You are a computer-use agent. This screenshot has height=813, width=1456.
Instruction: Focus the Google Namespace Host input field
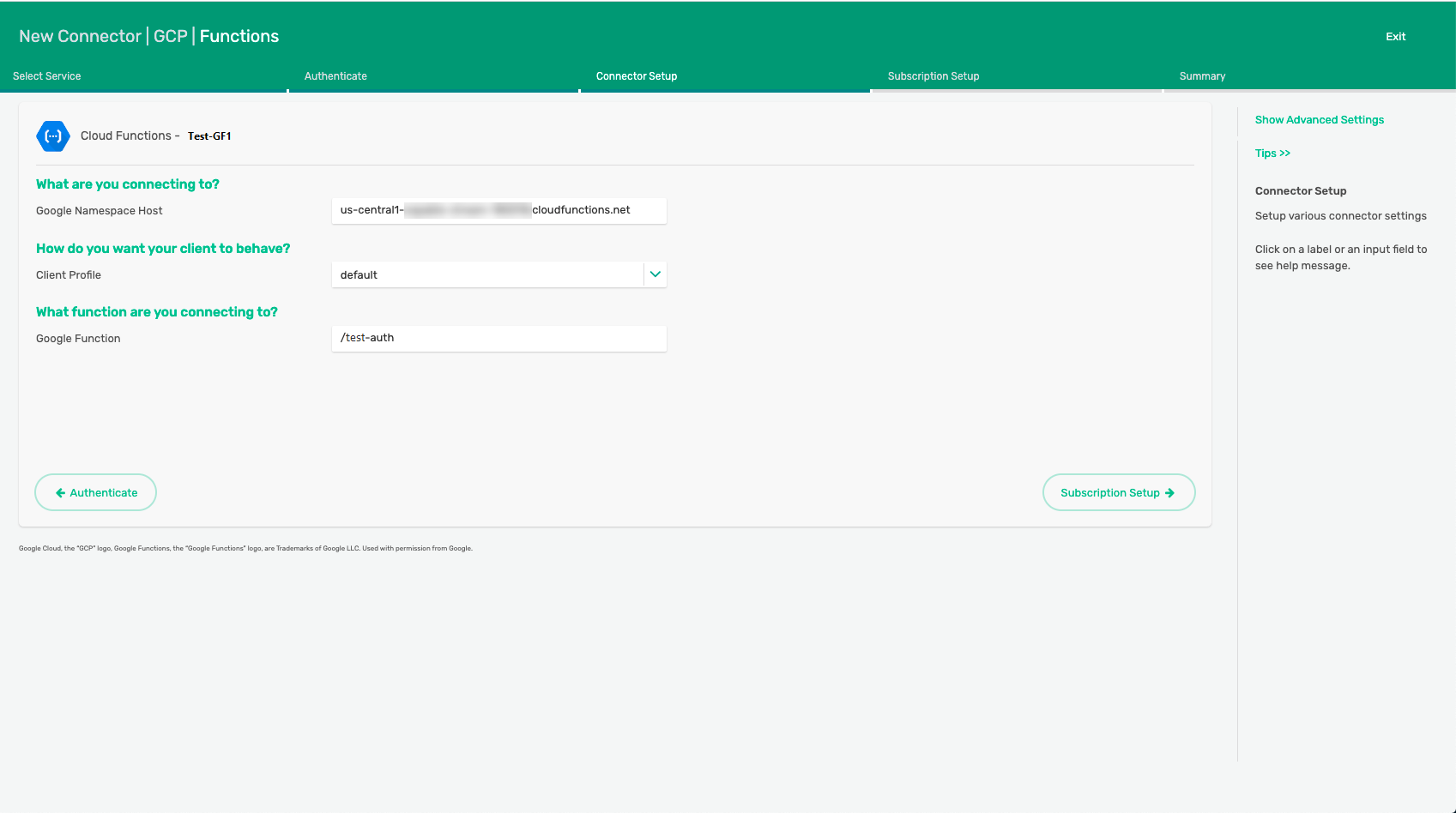498,211
